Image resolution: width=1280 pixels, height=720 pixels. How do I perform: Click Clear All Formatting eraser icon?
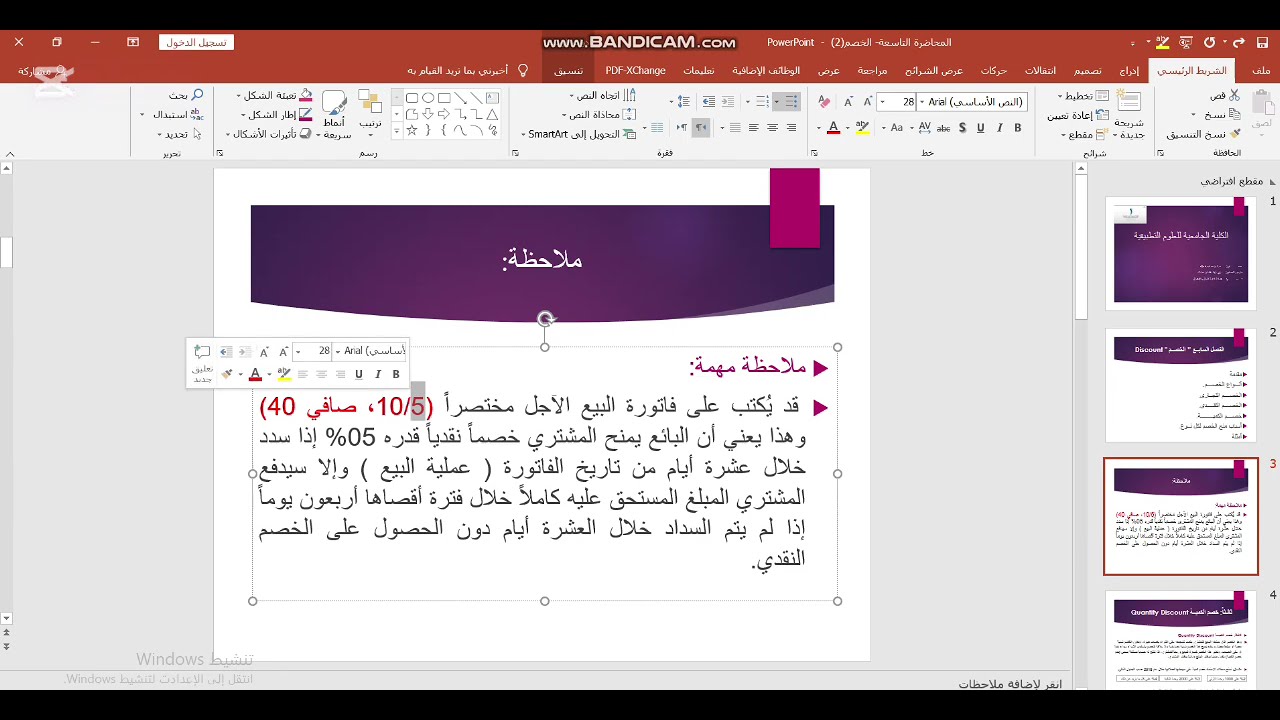(x=824, y=102)
